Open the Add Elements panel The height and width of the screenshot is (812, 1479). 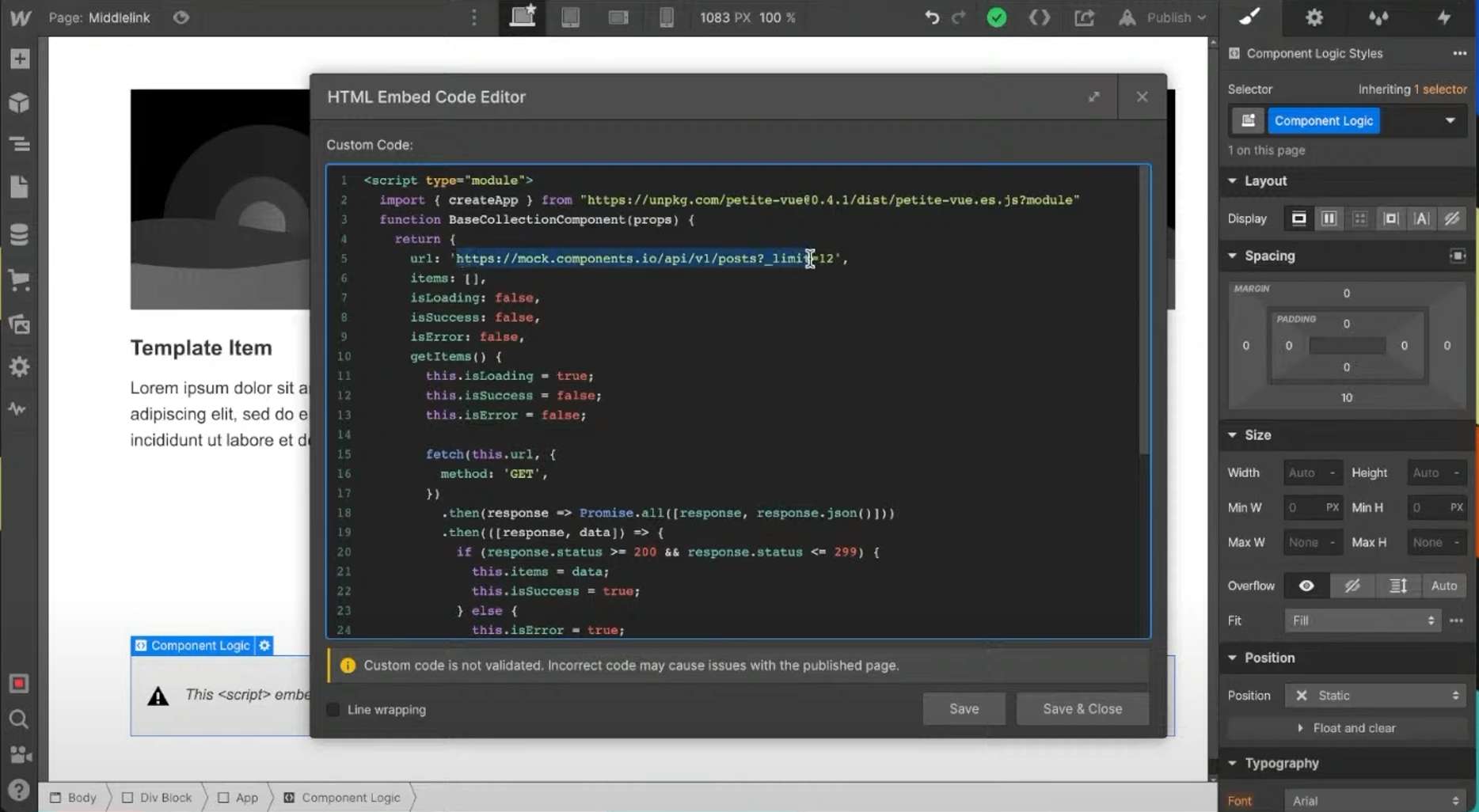coord(20,59)
